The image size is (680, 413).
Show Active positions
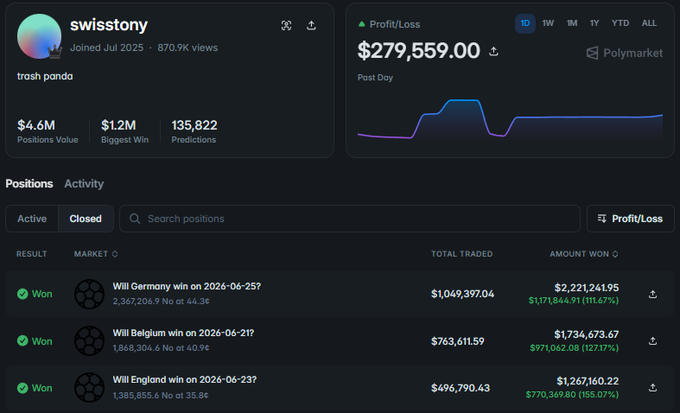[32, 219]
